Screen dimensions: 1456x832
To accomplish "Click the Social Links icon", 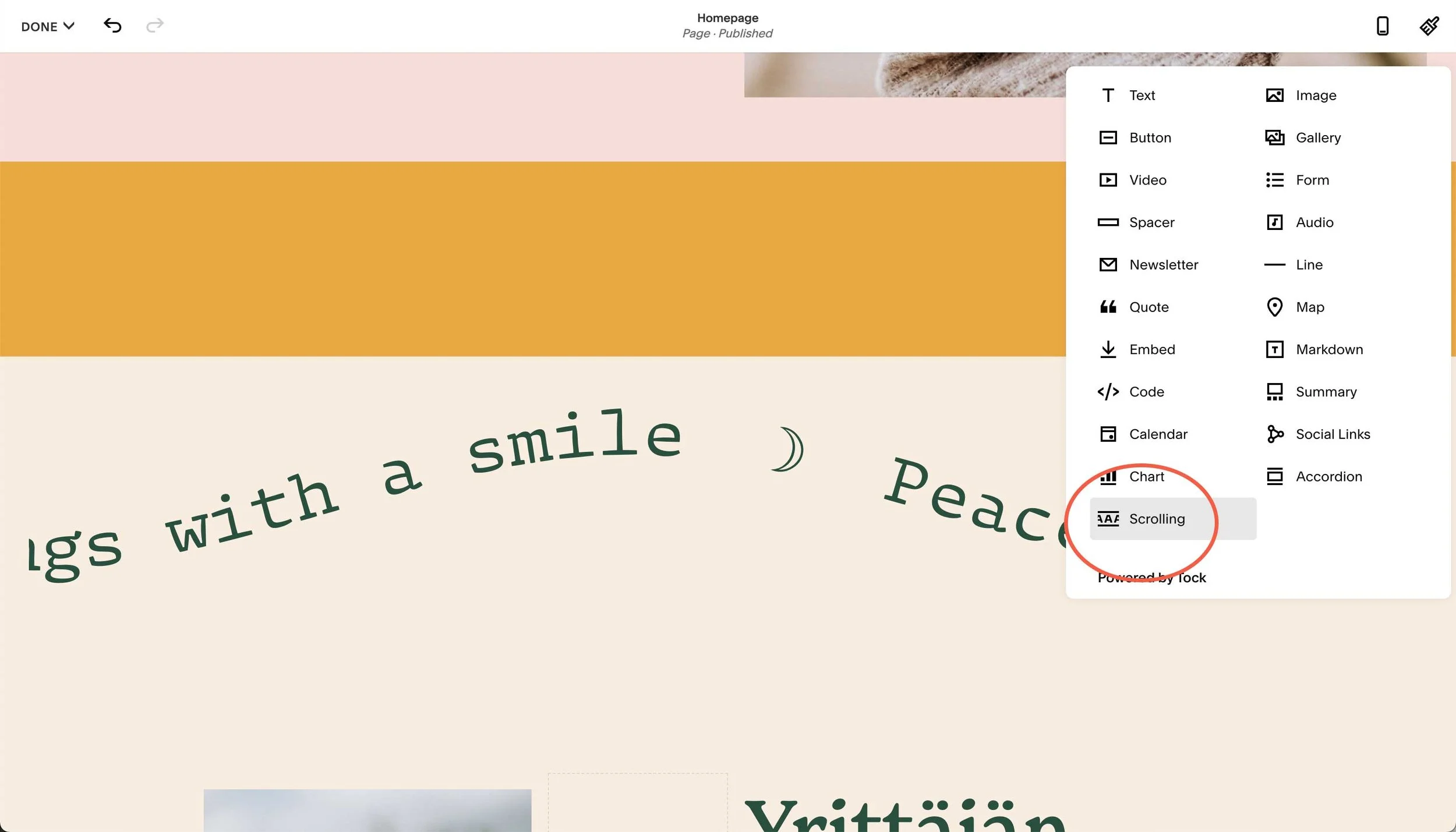I will (x=1274, y=434).
